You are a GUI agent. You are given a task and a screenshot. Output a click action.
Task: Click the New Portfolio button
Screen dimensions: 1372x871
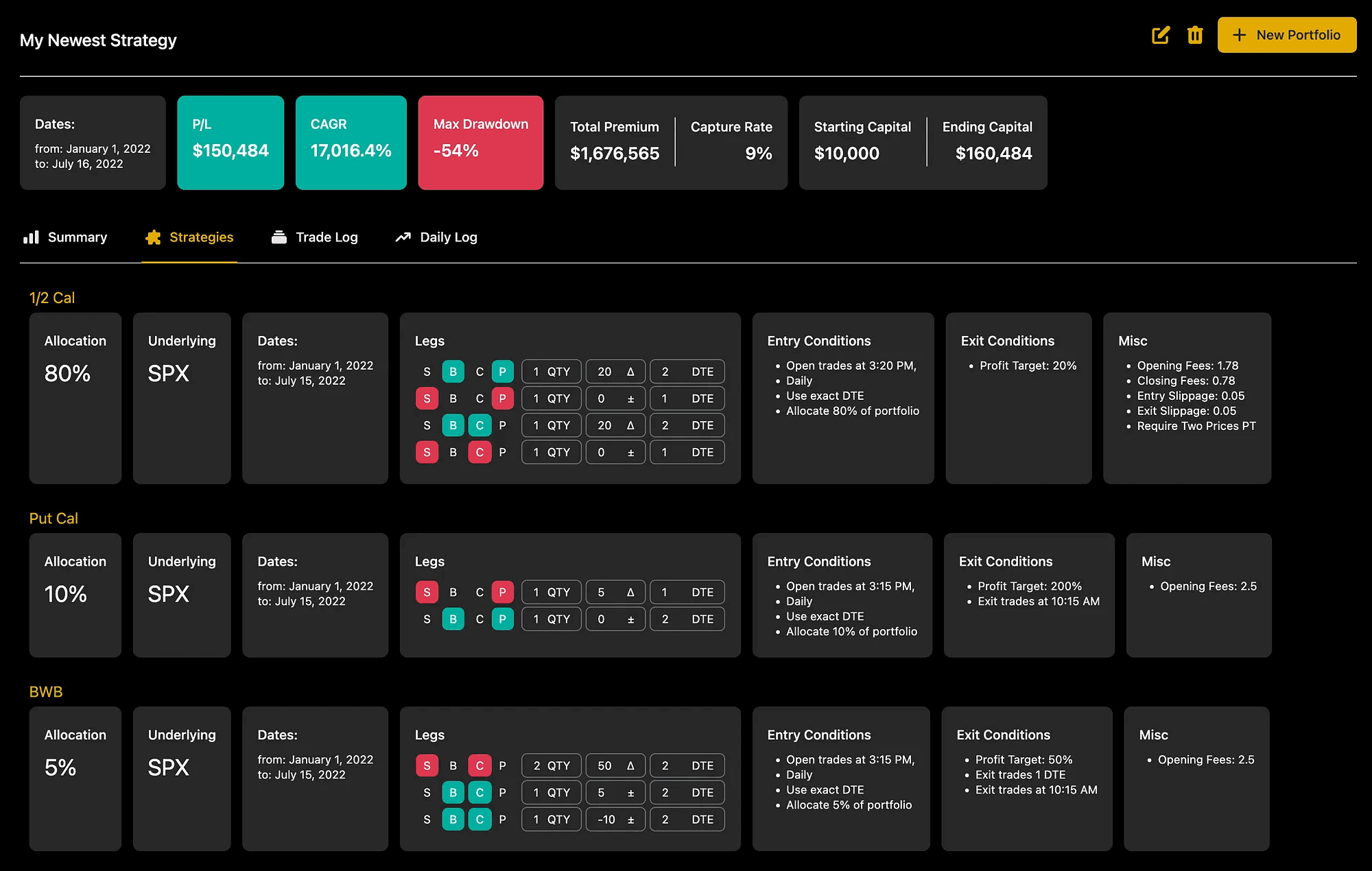[x=1286, y=35]
